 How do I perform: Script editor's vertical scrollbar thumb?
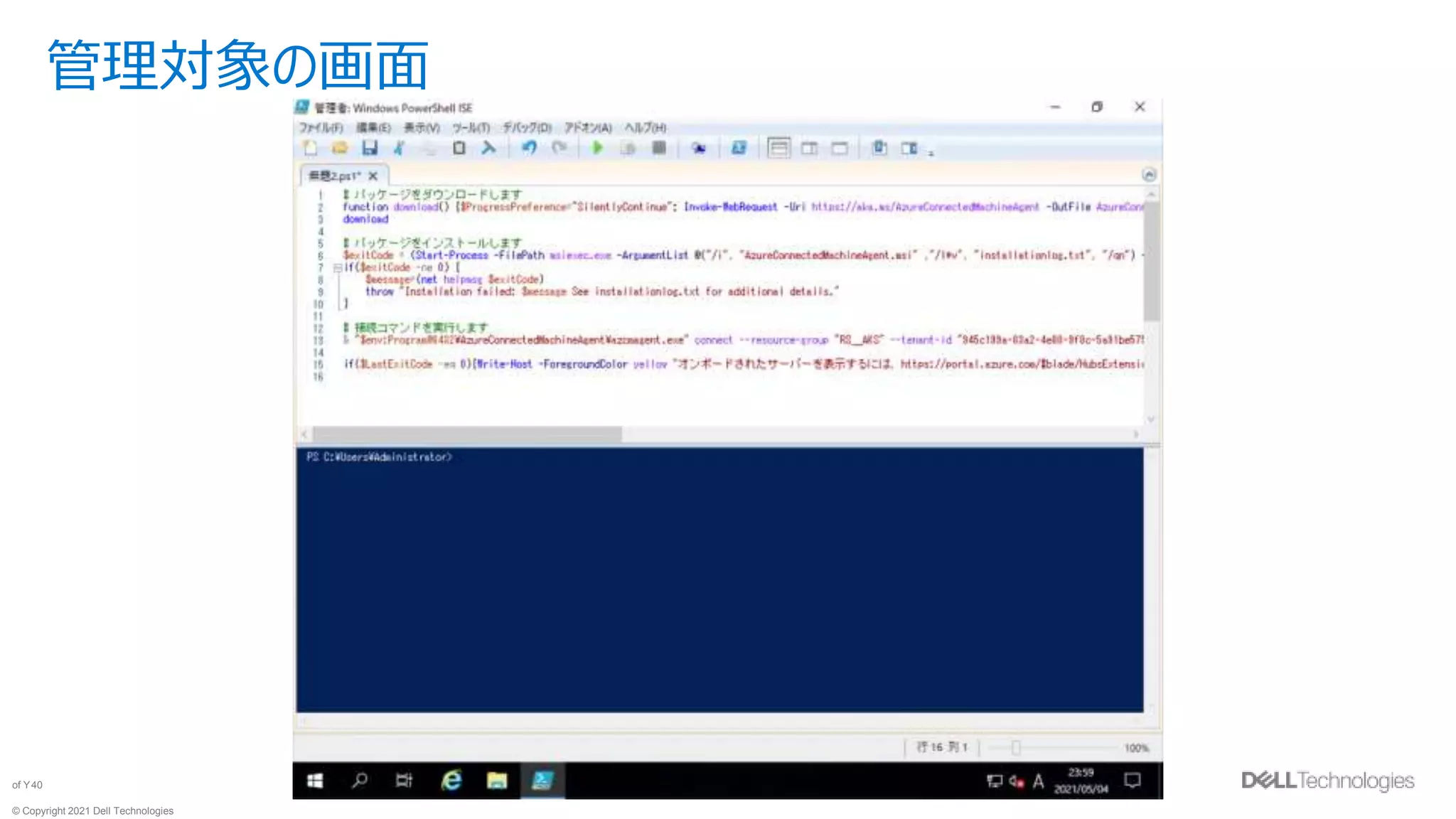(1152, 261)
